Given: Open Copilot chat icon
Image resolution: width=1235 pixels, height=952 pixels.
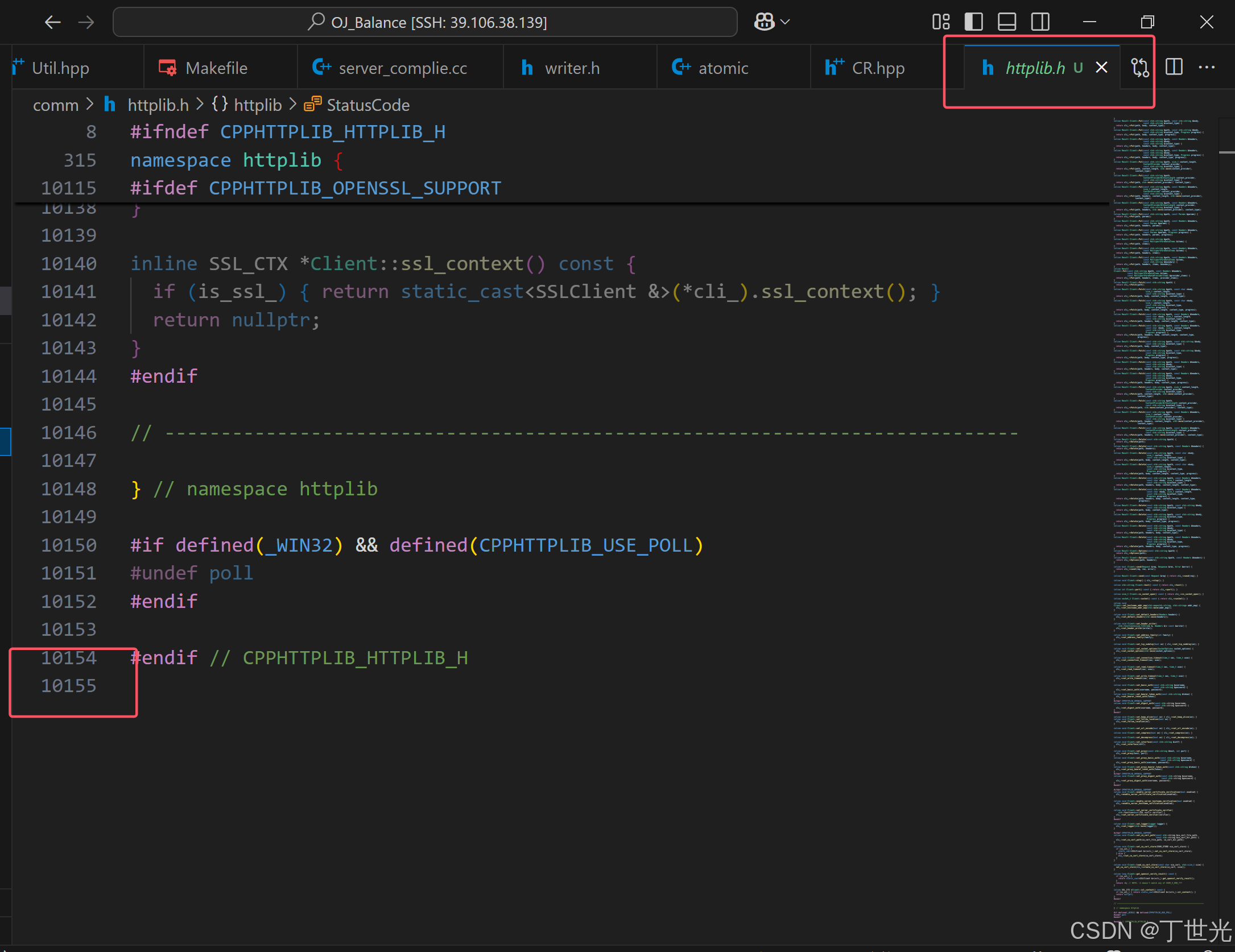Looking at the screenshot, I should click(764, 22).
